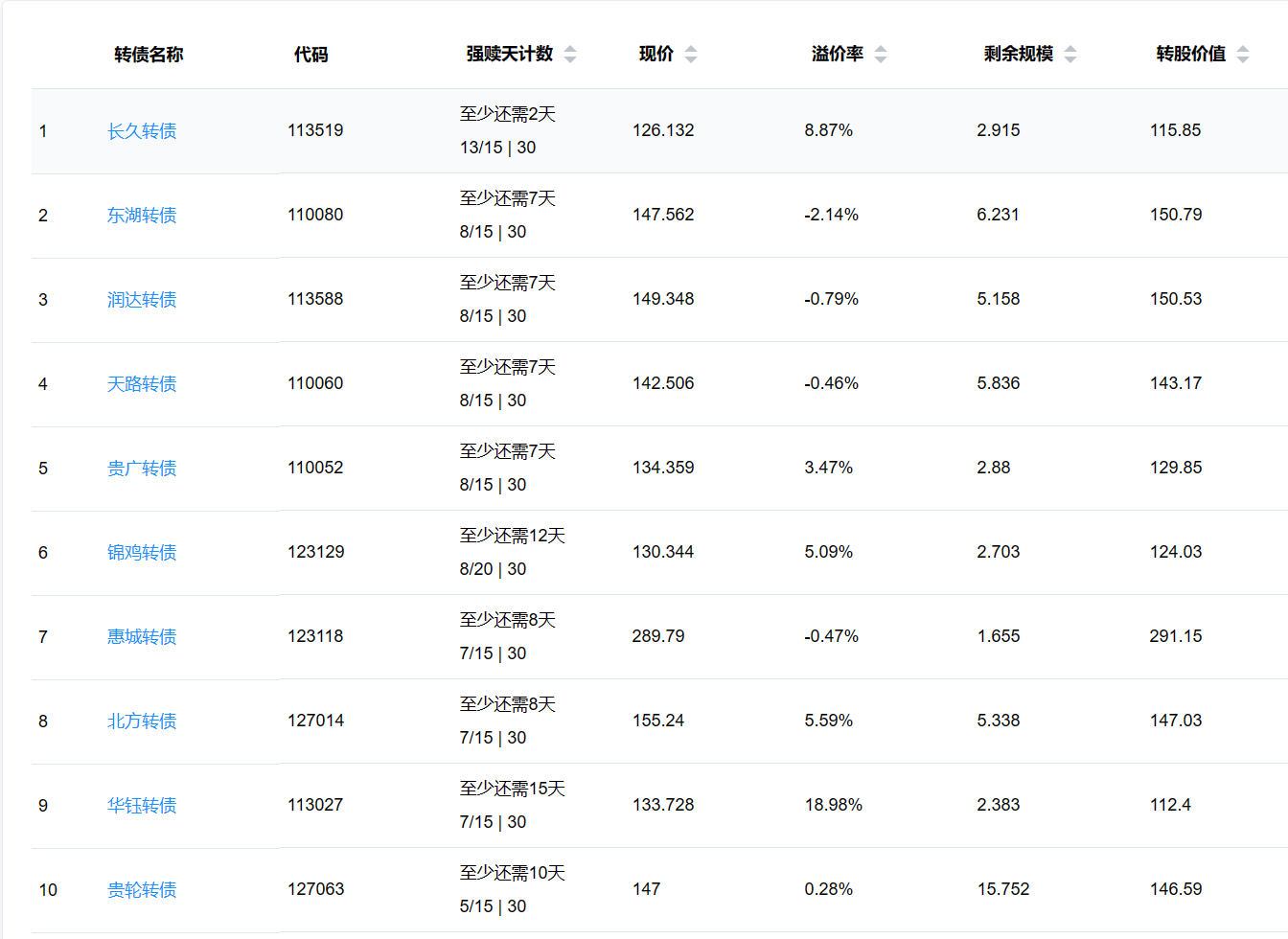Open the 贵轮转债 link
This screenshot has height=939, width=1288.
click(x=142, y=890)
